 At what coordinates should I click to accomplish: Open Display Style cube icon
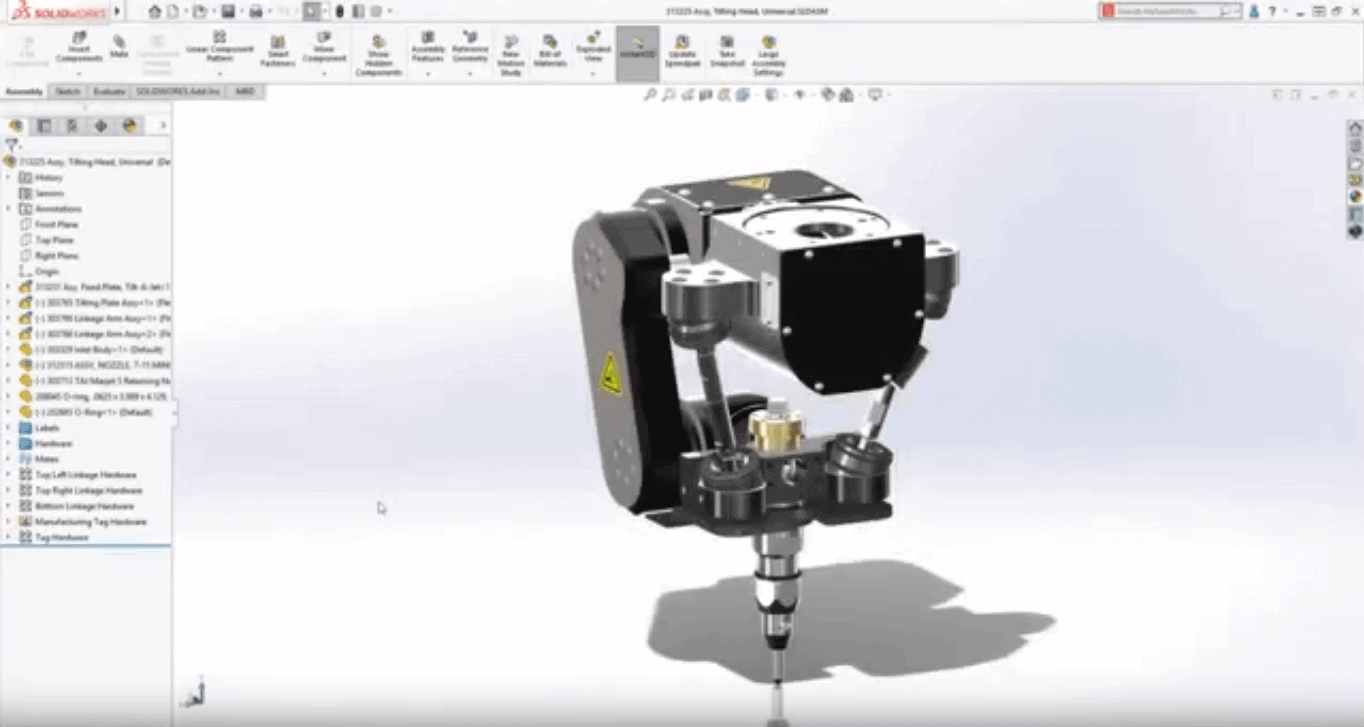tap(771, 95)
